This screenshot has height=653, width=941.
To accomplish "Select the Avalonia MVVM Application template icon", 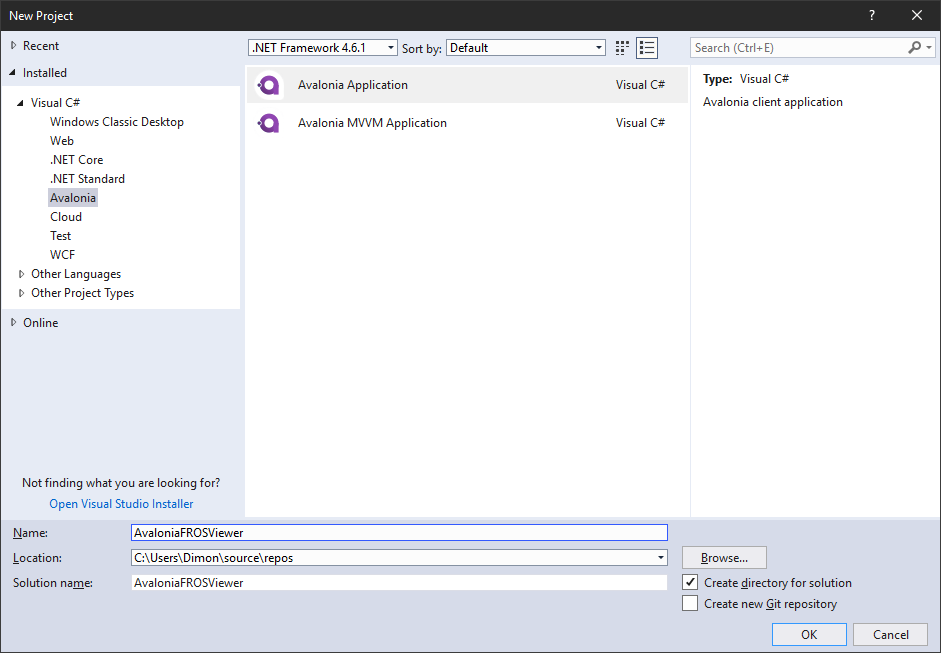I will [268, 122].
